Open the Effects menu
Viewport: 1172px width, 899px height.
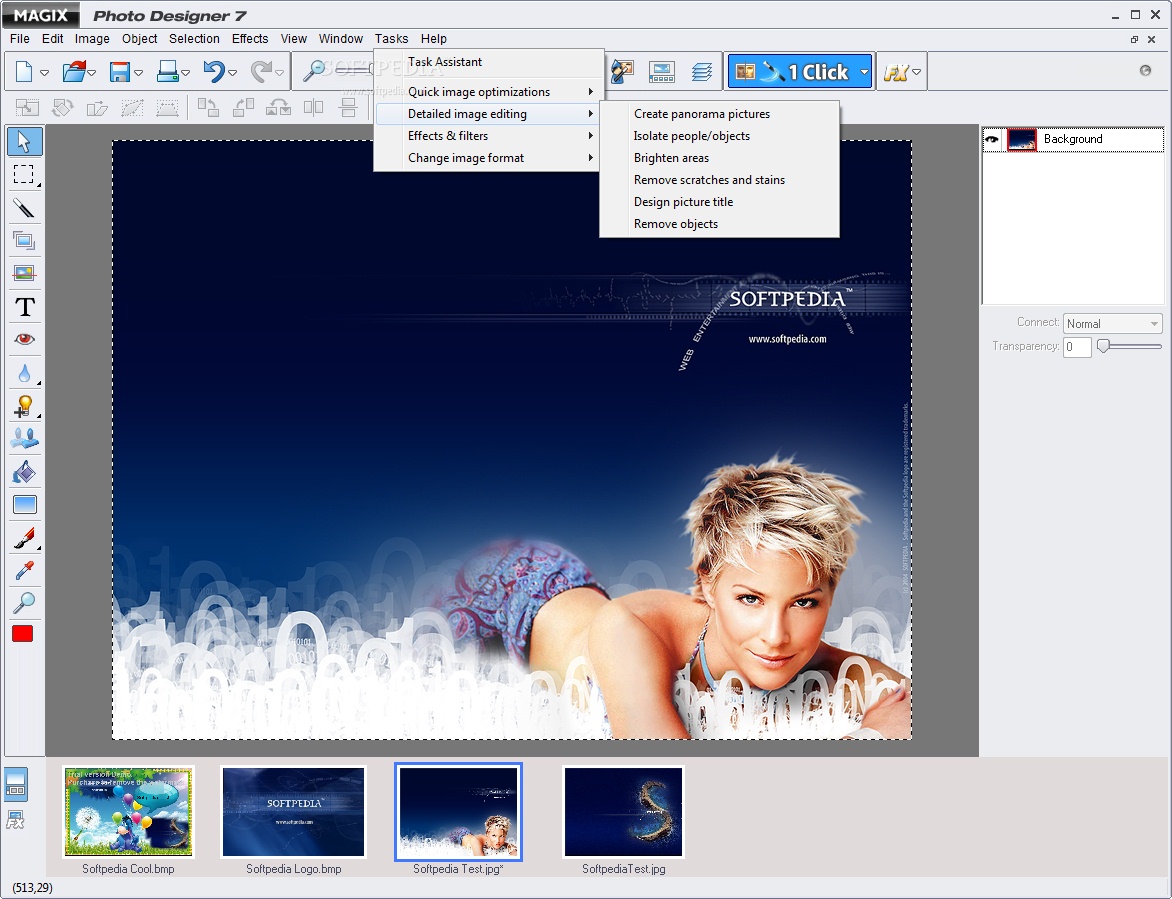coord(250,39)
